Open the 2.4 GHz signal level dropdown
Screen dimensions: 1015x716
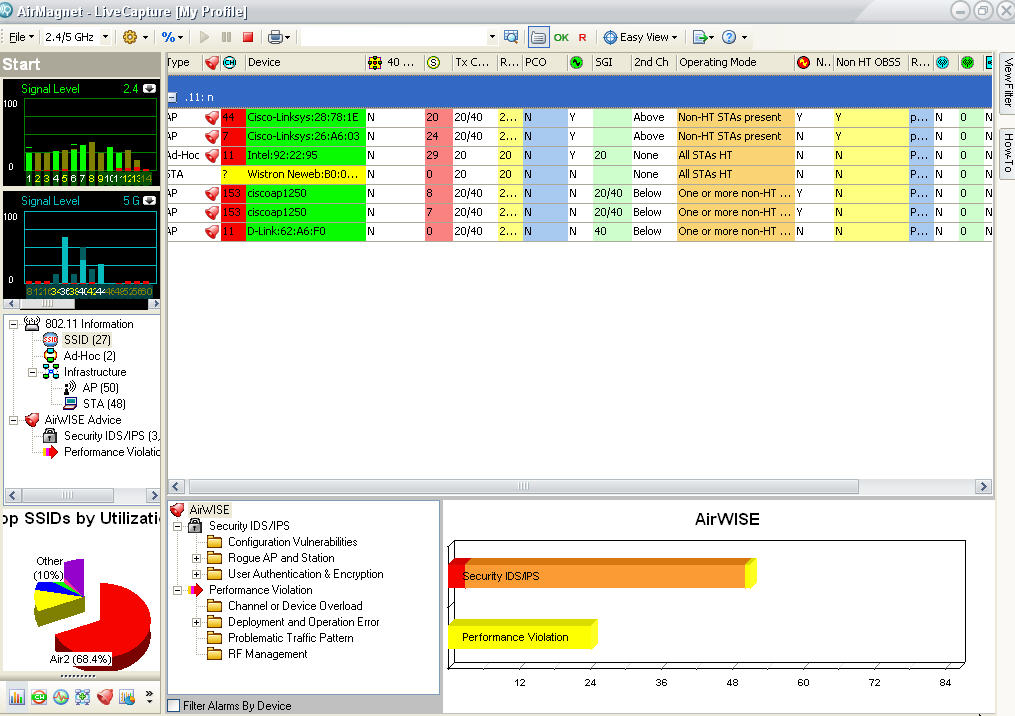[x=150, y=89]
